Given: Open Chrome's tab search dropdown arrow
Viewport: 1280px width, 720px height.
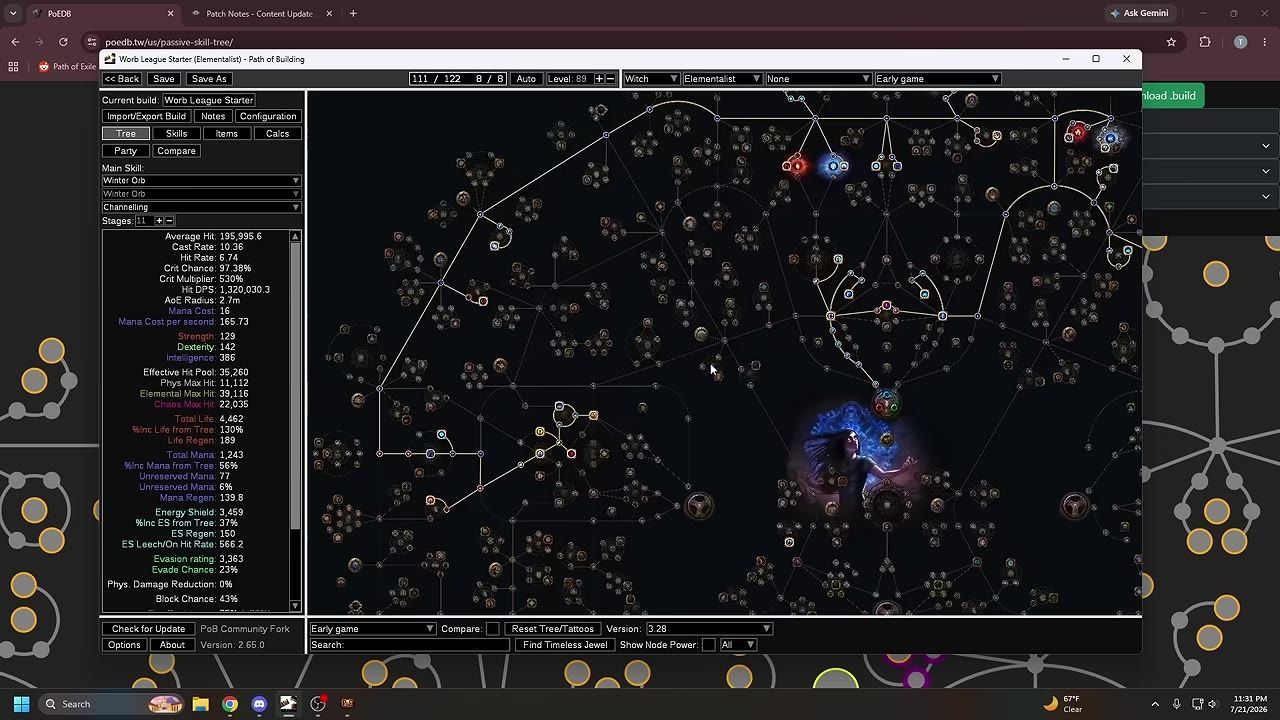Looking at the screenshot, I should pyautogui.click(x=13, y=14).
